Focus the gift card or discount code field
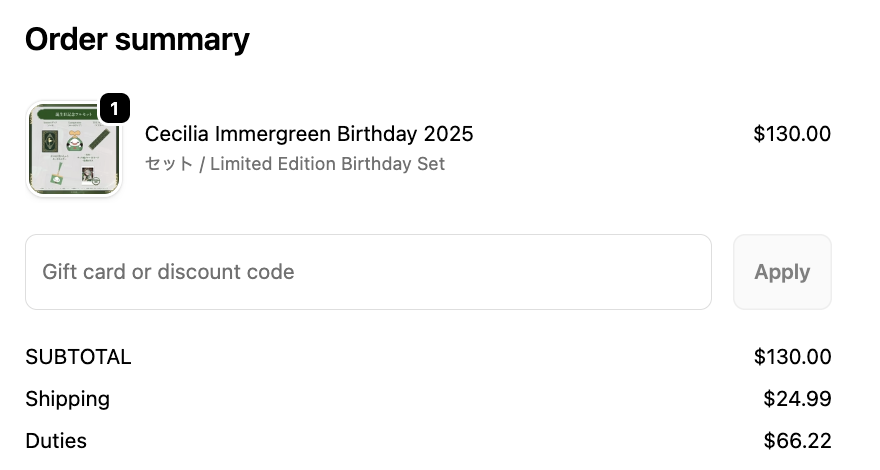Screen dimensions: 880x470 pyautogui.click(x=368, y=272)
